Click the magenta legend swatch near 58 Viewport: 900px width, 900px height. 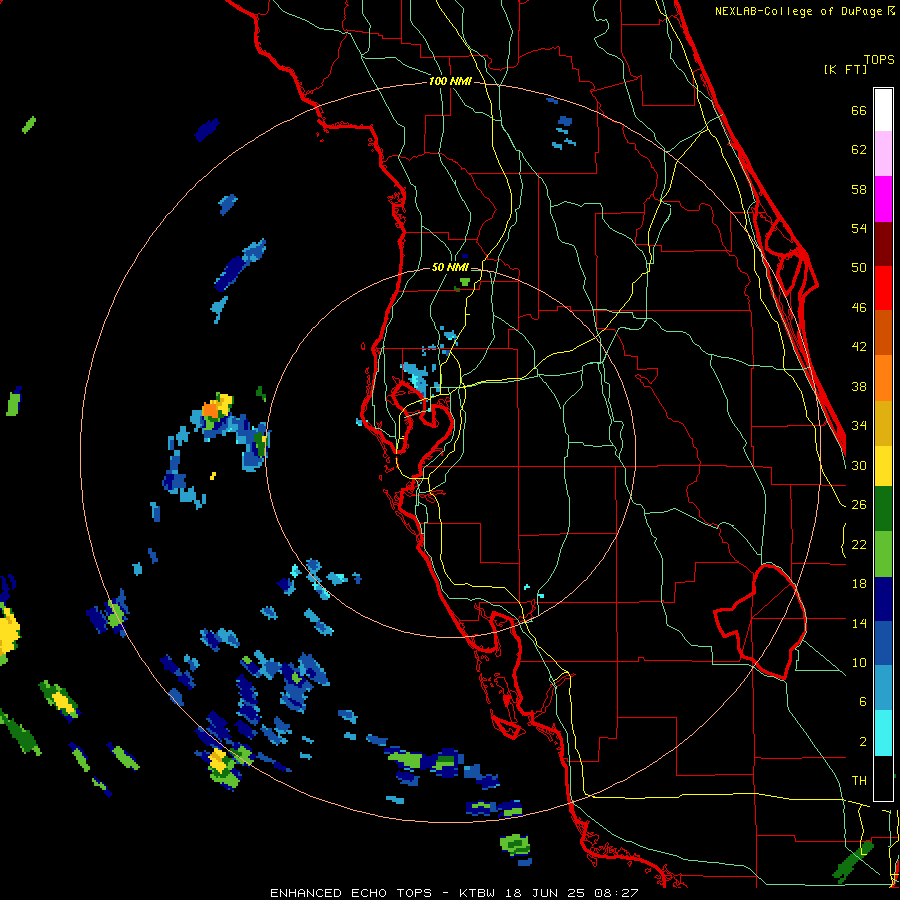883,199
